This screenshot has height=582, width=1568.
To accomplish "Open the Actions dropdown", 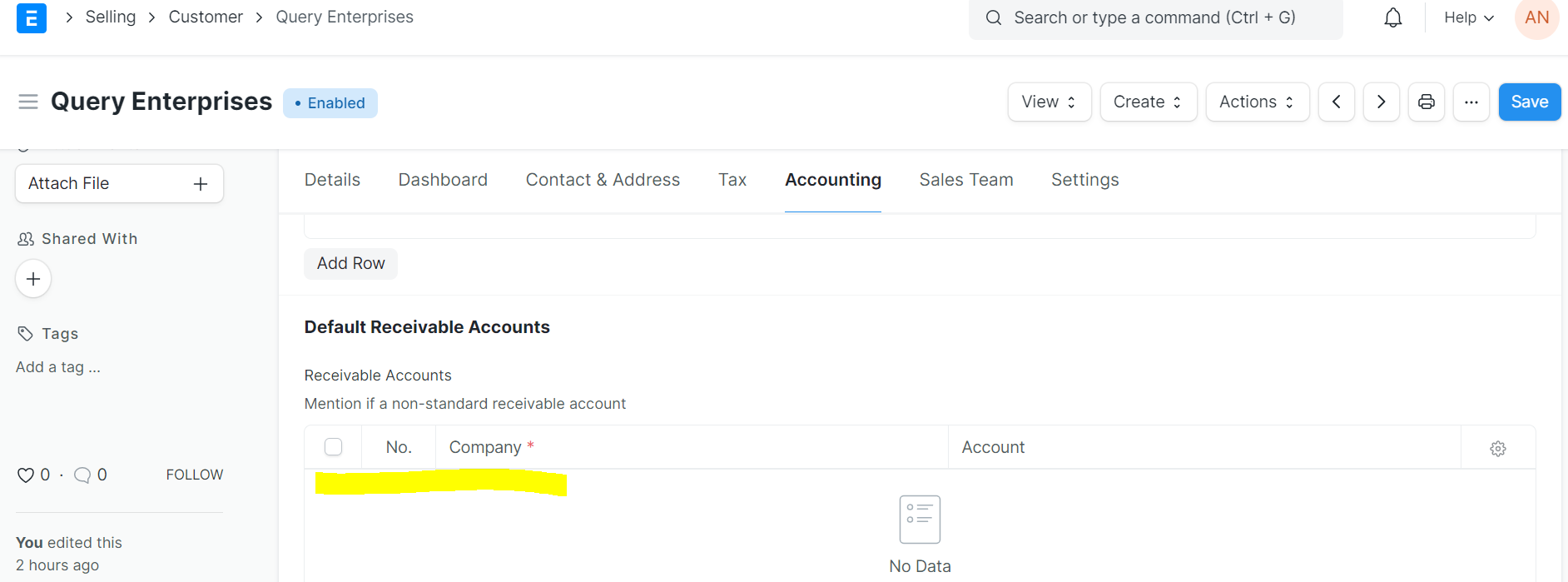I will (1257, 102).
